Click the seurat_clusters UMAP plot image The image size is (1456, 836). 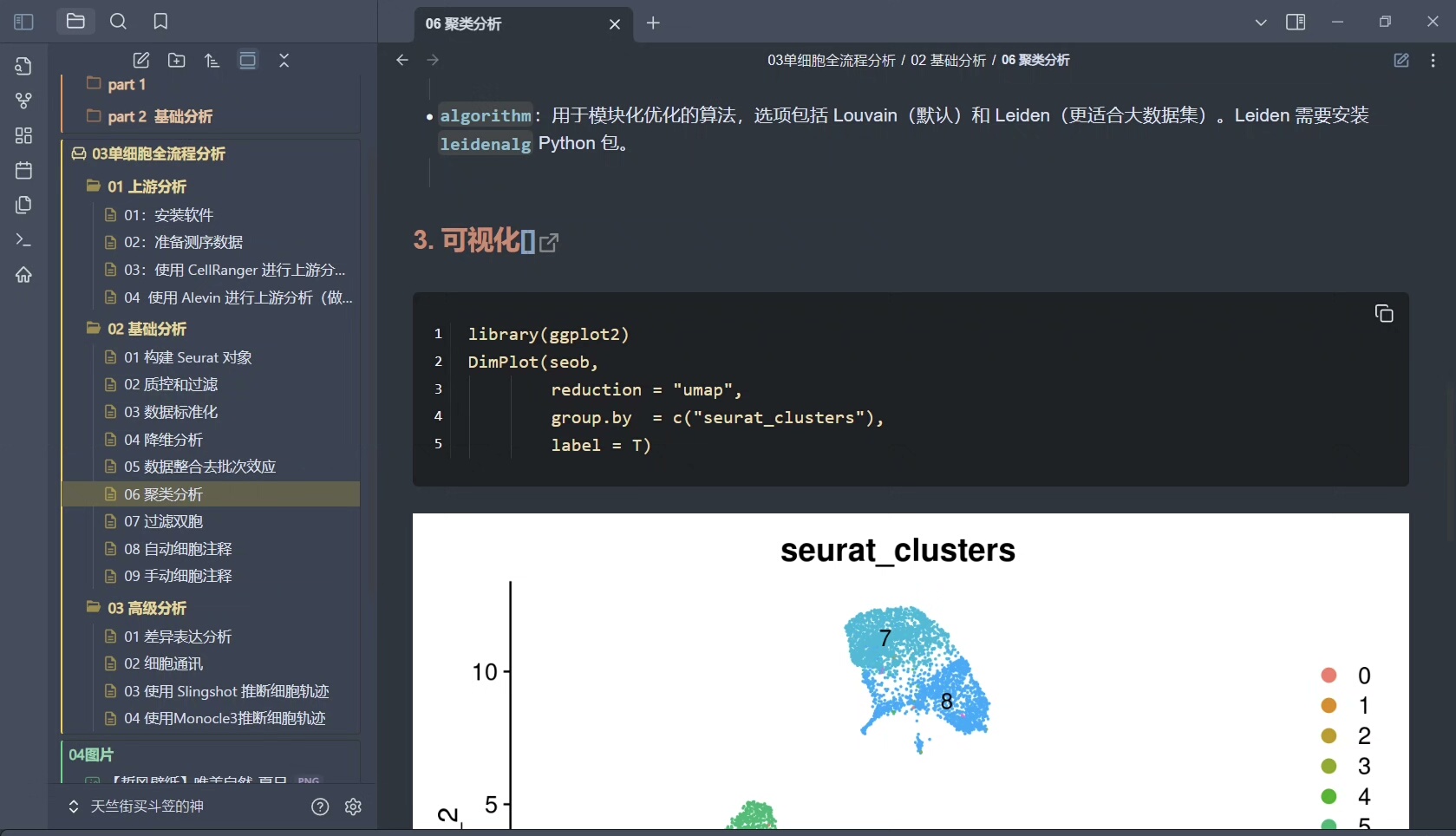point(911,671)
